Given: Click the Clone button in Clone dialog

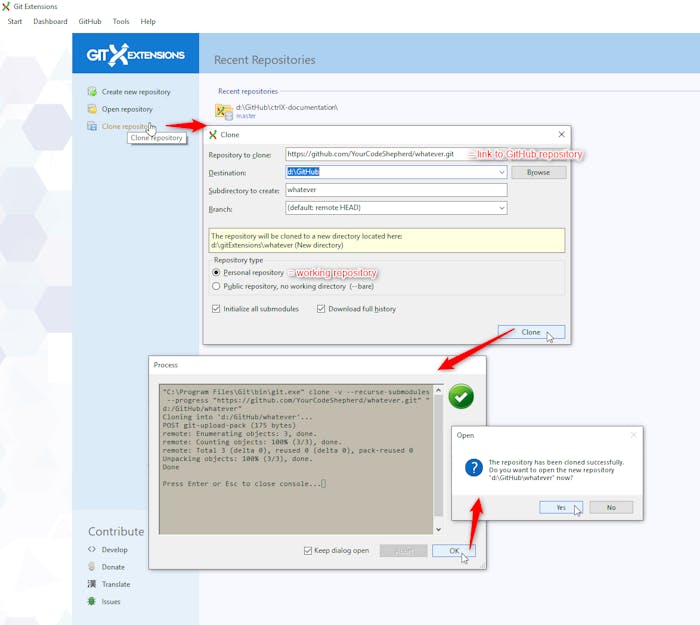Looking at the screenshot, I should point(531,332).
